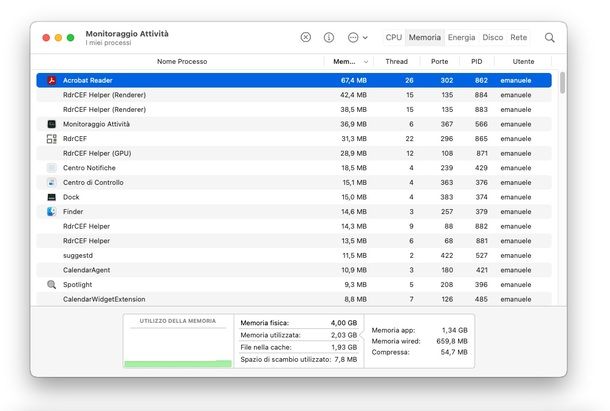This screenshot has width=610, height=411.
Task: Click the process list vertical scrollbar thumb
Action: point(562,83)
